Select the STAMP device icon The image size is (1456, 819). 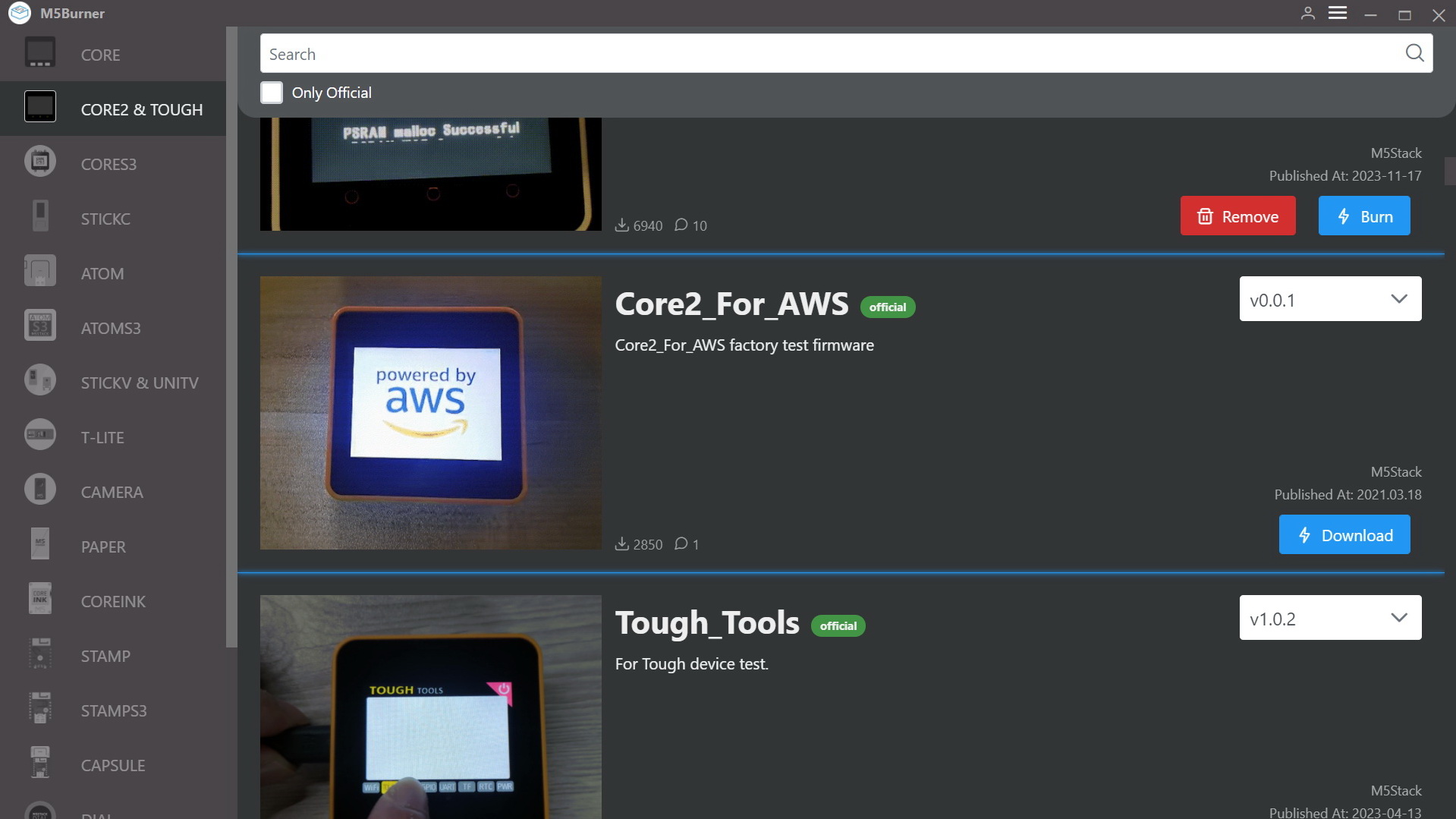point(40,654)
